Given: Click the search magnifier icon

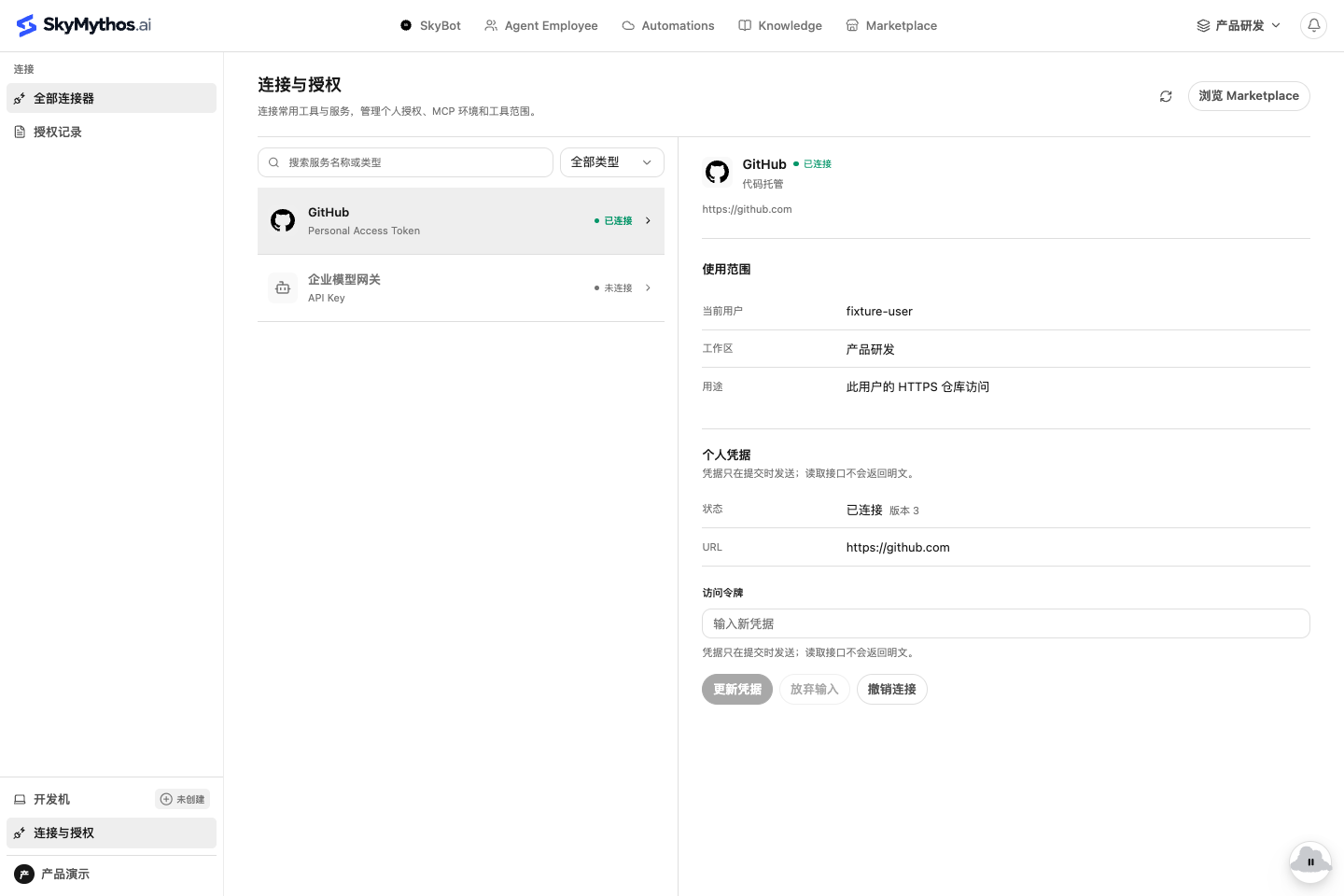Looking at the screenshot, I should (x=273, y=162).
